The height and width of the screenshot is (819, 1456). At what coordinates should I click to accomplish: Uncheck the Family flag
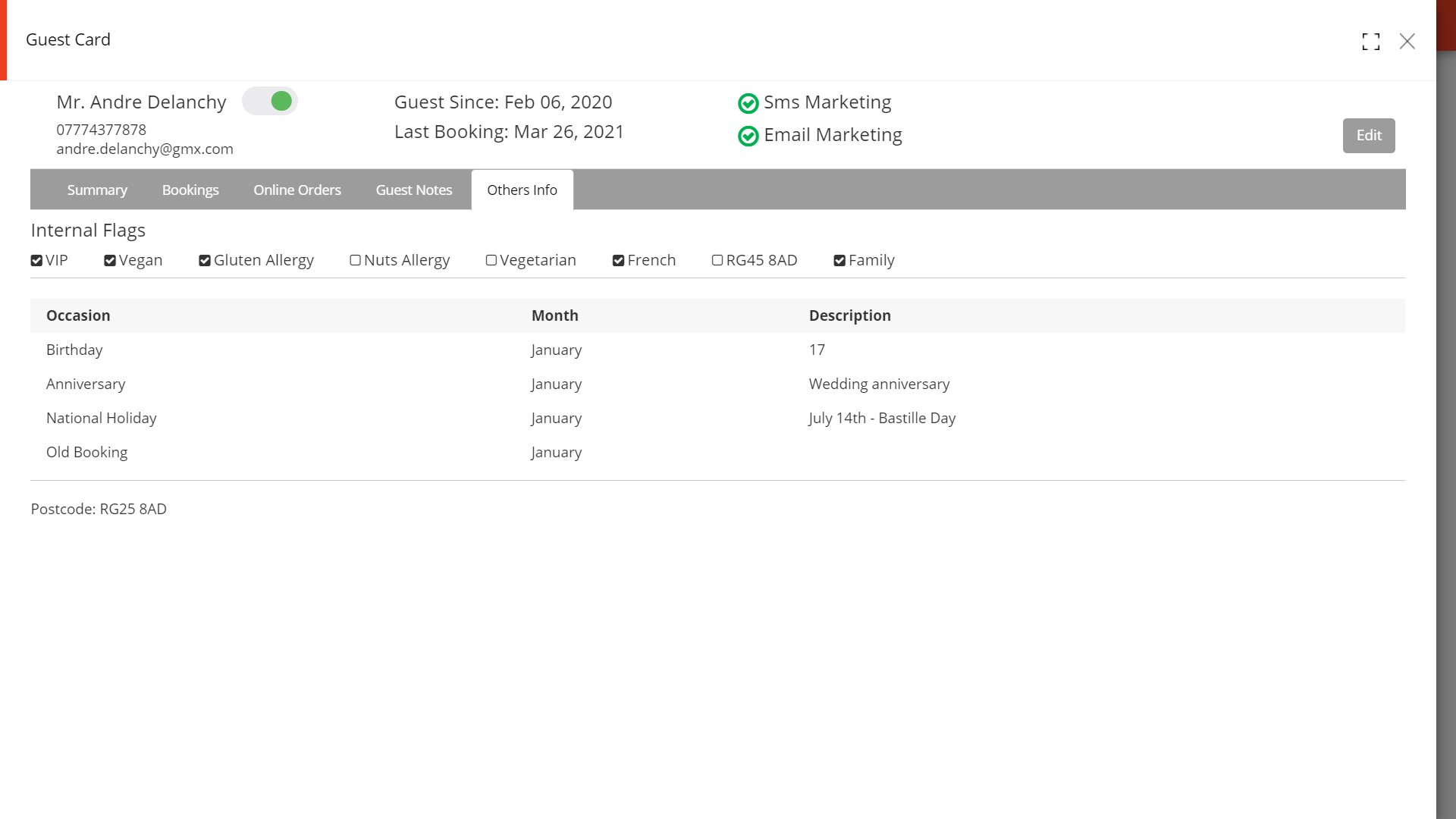click(x=839, y=261)
